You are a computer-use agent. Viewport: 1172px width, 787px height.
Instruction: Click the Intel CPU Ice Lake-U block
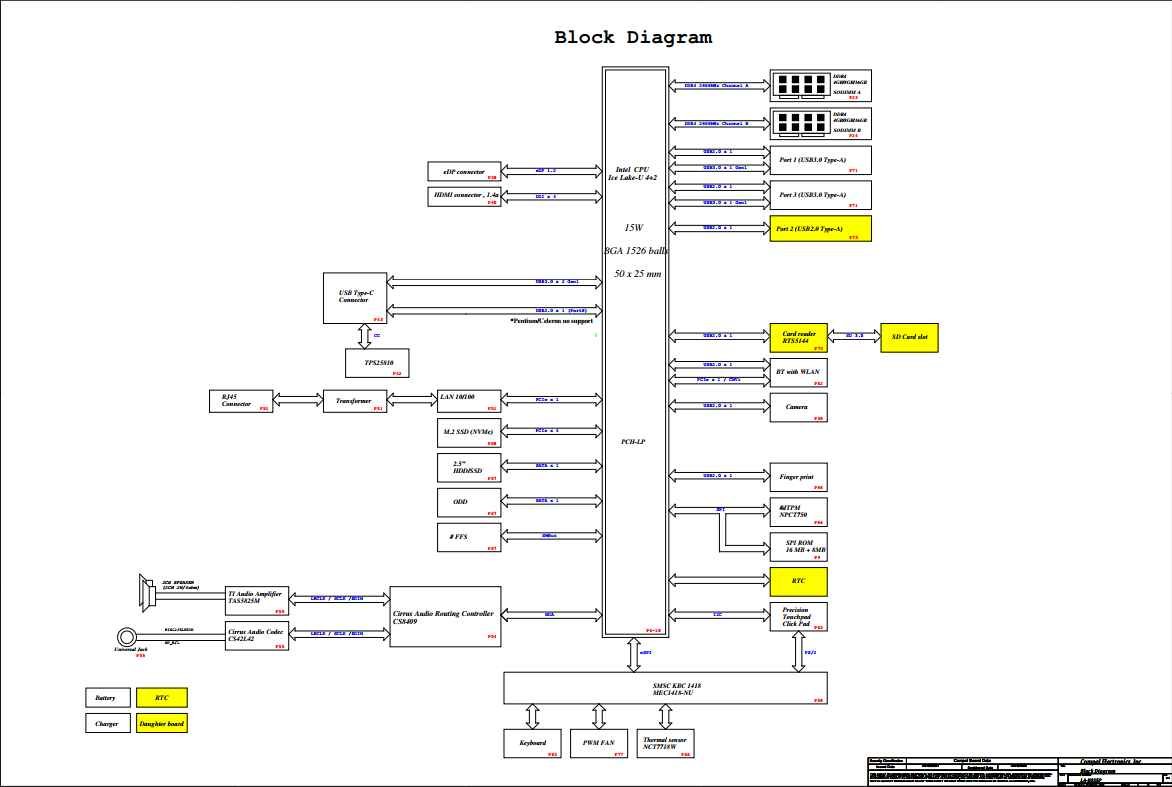[x=635, y=352]
